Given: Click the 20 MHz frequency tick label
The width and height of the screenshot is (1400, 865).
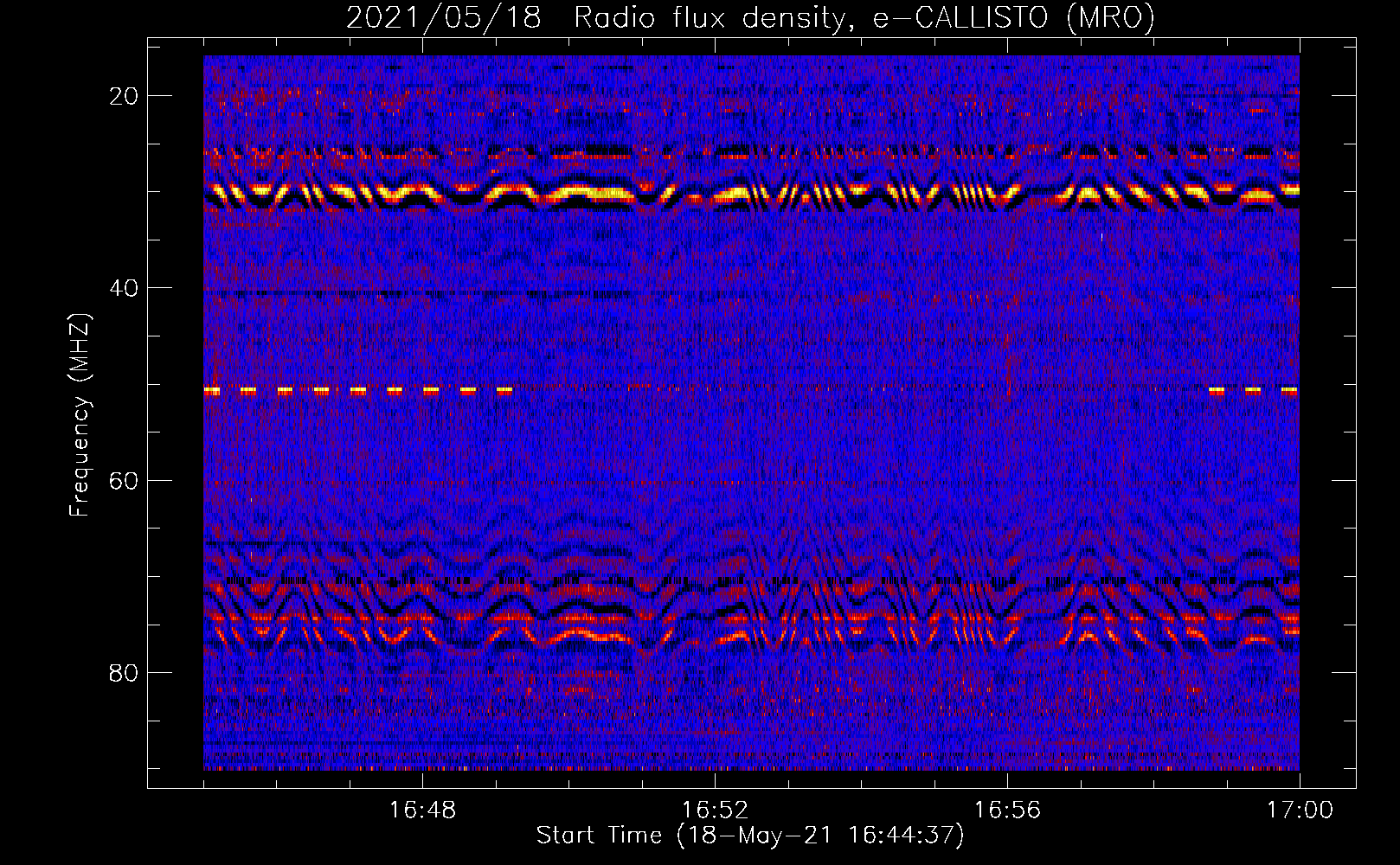Looking at the screenshot, I should click(125, 96).
